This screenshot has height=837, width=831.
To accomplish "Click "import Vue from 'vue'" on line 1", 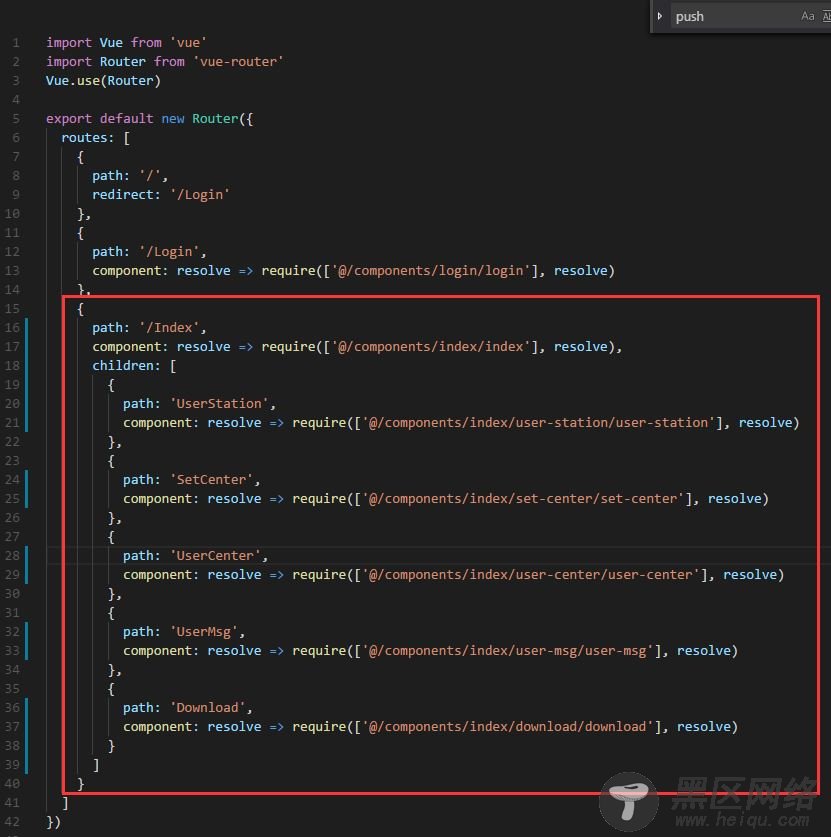I will (126, 42).
